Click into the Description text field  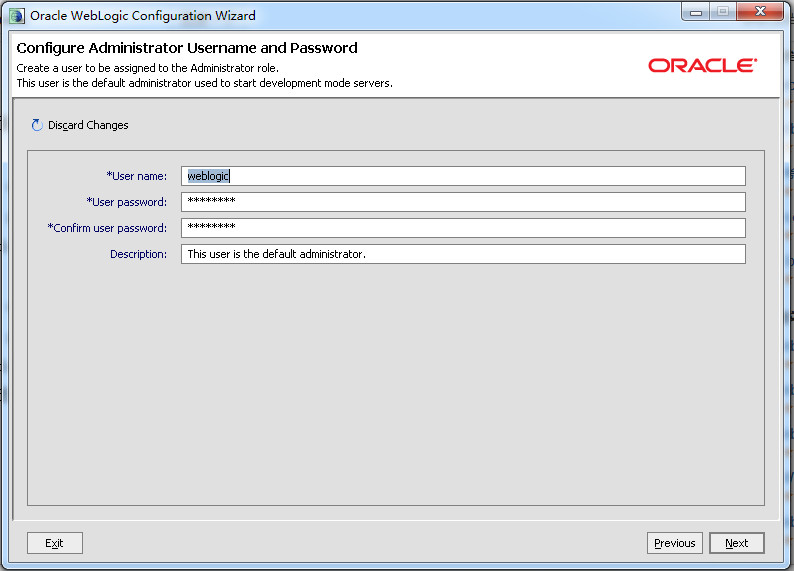coord(463,254)
